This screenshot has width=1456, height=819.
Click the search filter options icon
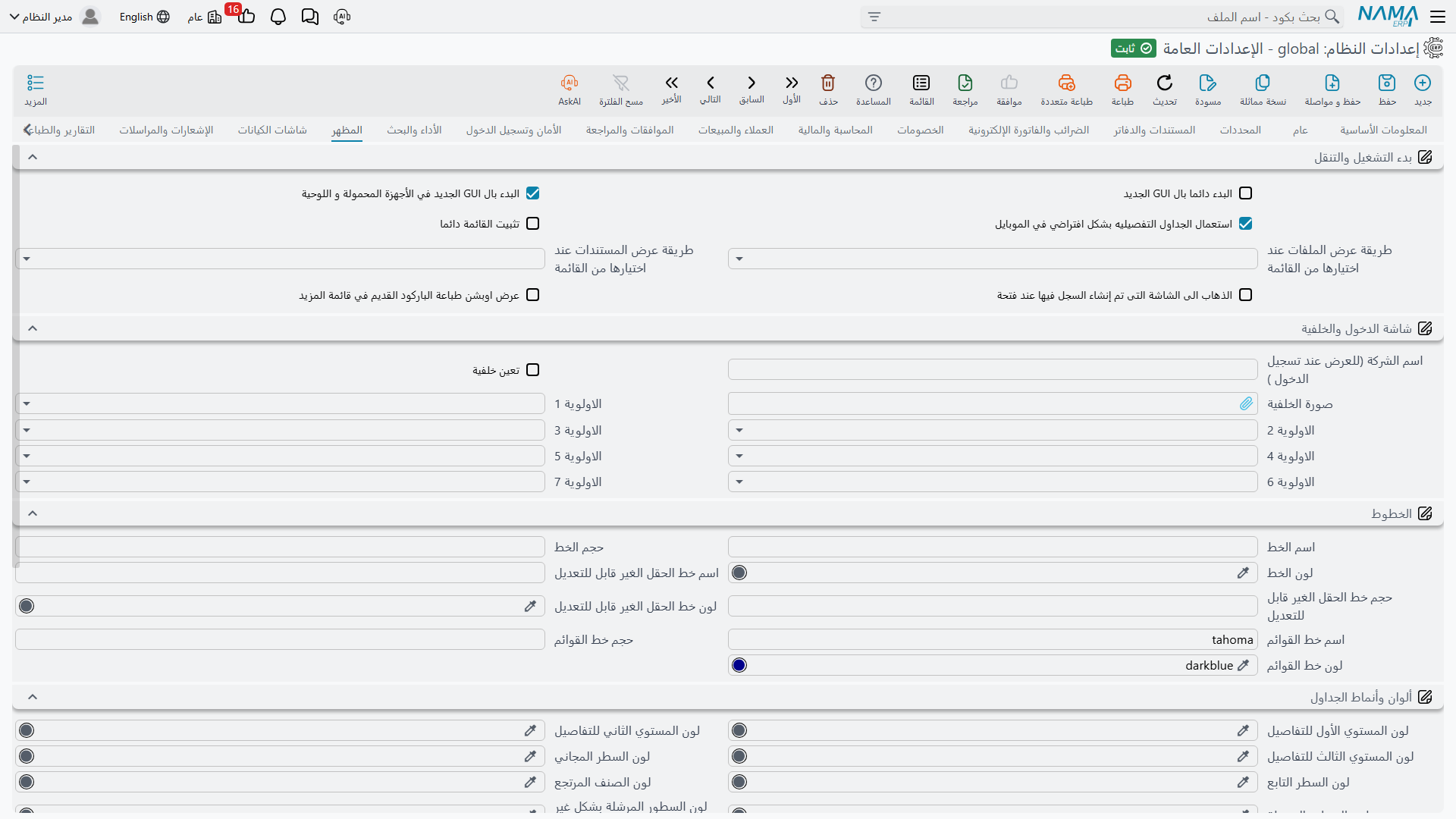(874, 17)
